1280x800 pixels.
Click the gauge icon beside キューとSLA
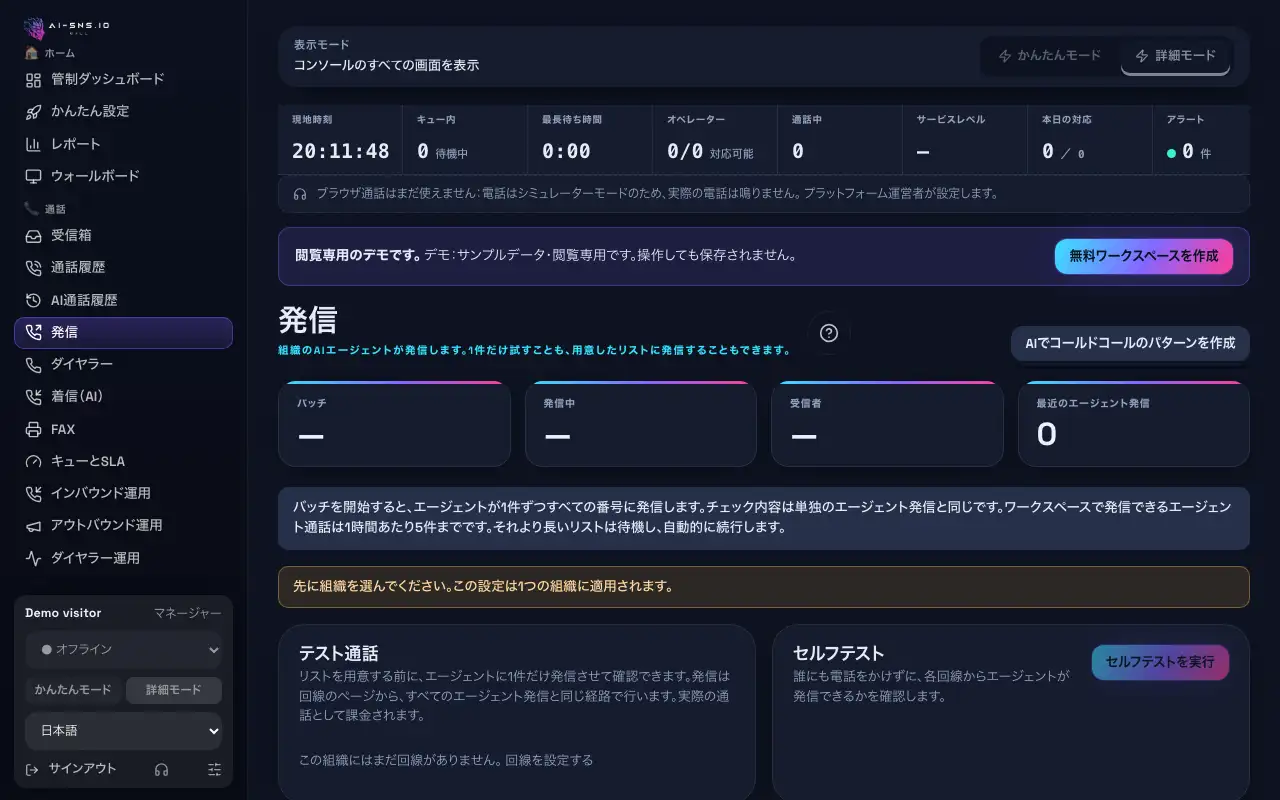33,461
